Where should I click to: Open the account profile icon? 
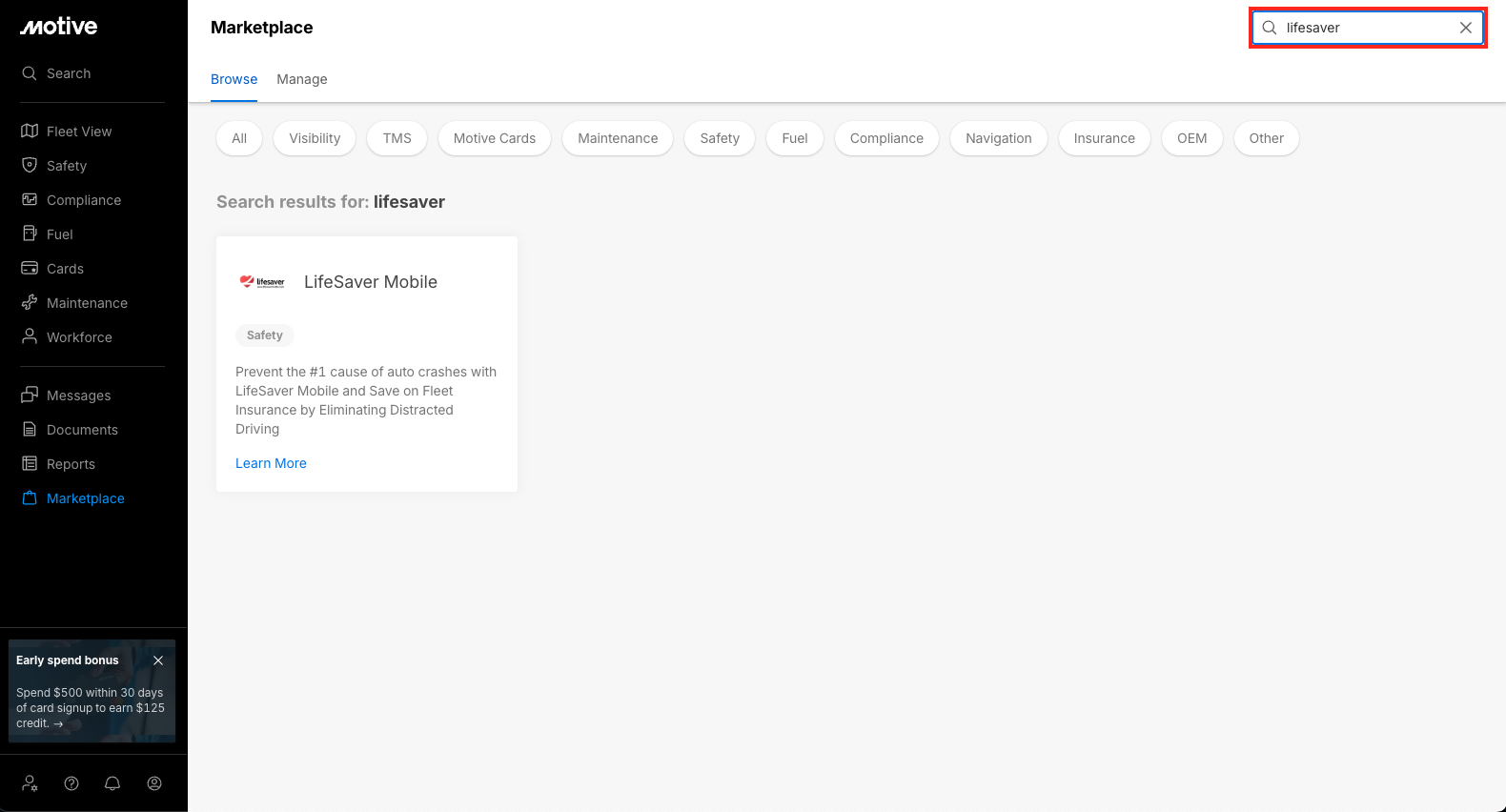pos(154,783)
